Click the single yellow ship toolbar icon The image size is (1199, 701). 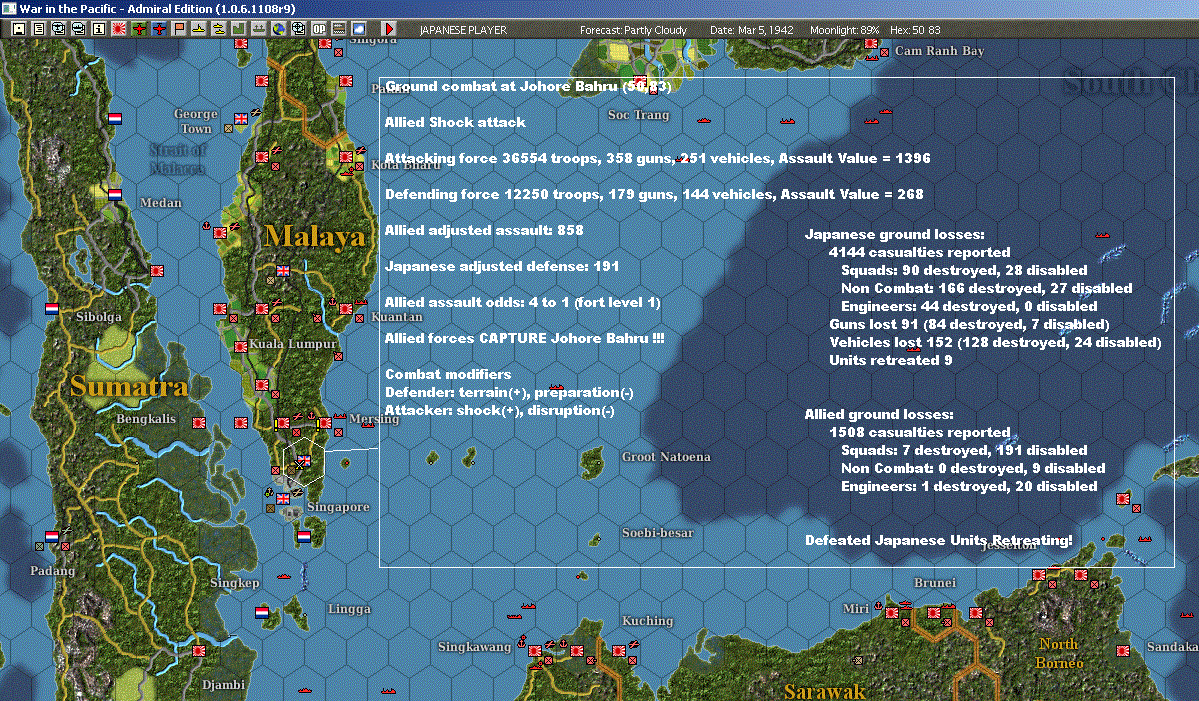(x=199, y=29)
